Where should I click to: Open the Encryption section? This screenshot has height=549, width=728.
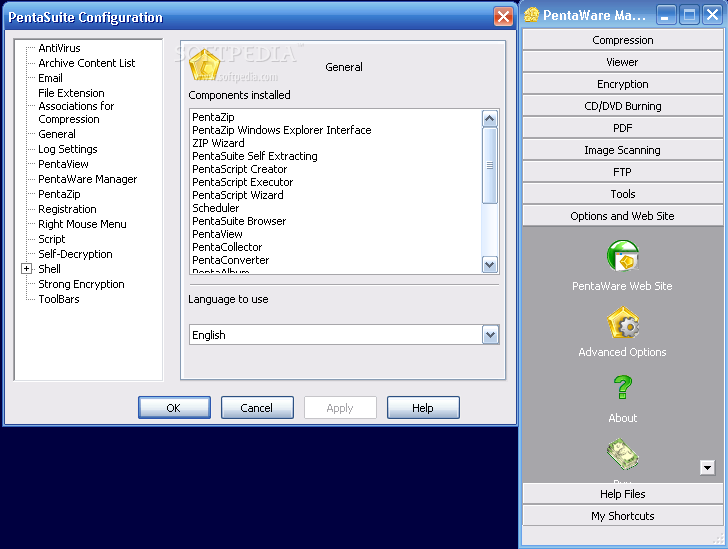pos(623,84)
